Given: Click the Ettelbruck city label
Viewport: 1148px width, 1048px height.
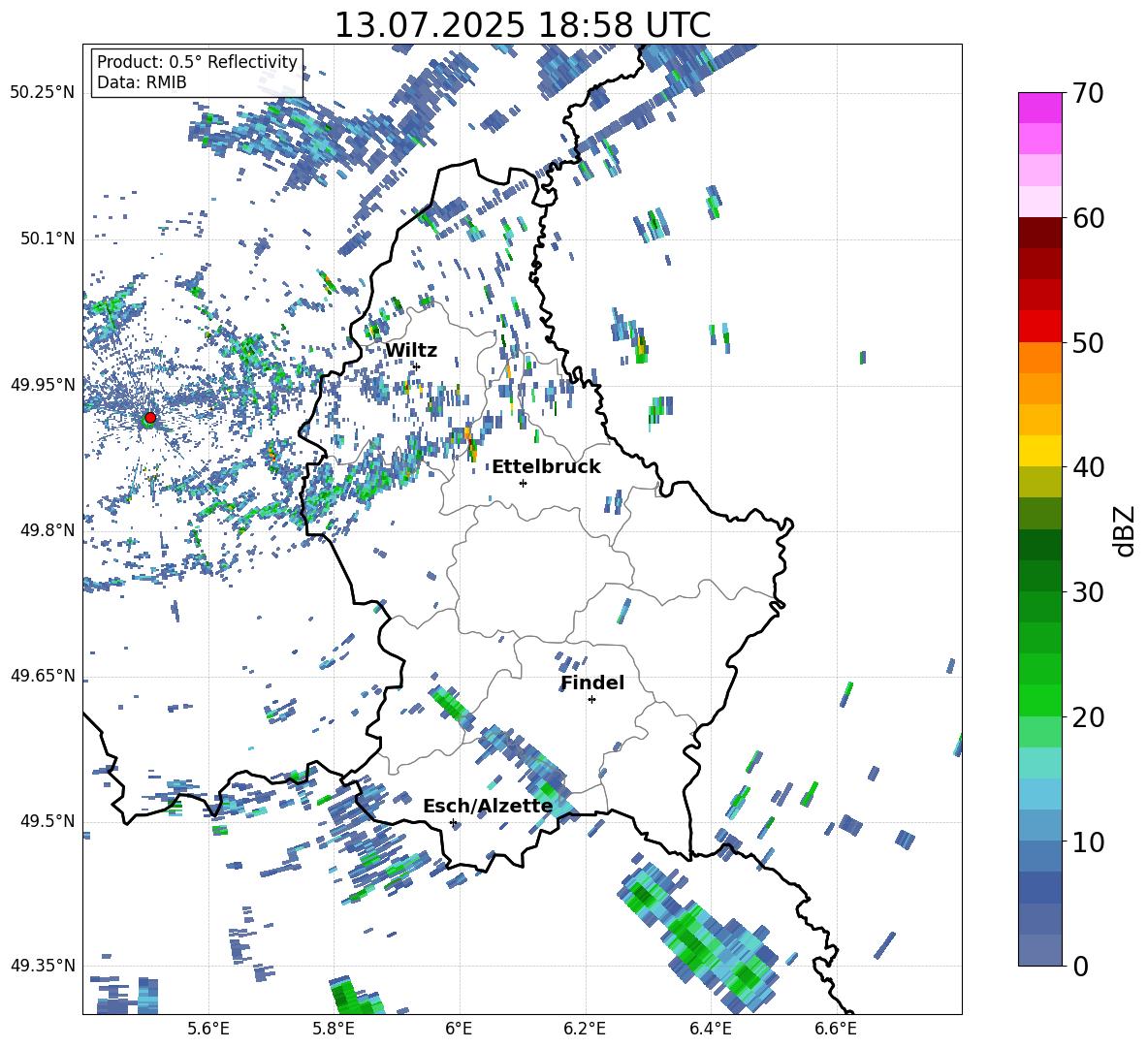Looking at the screenshot, I should click(546, 467).
